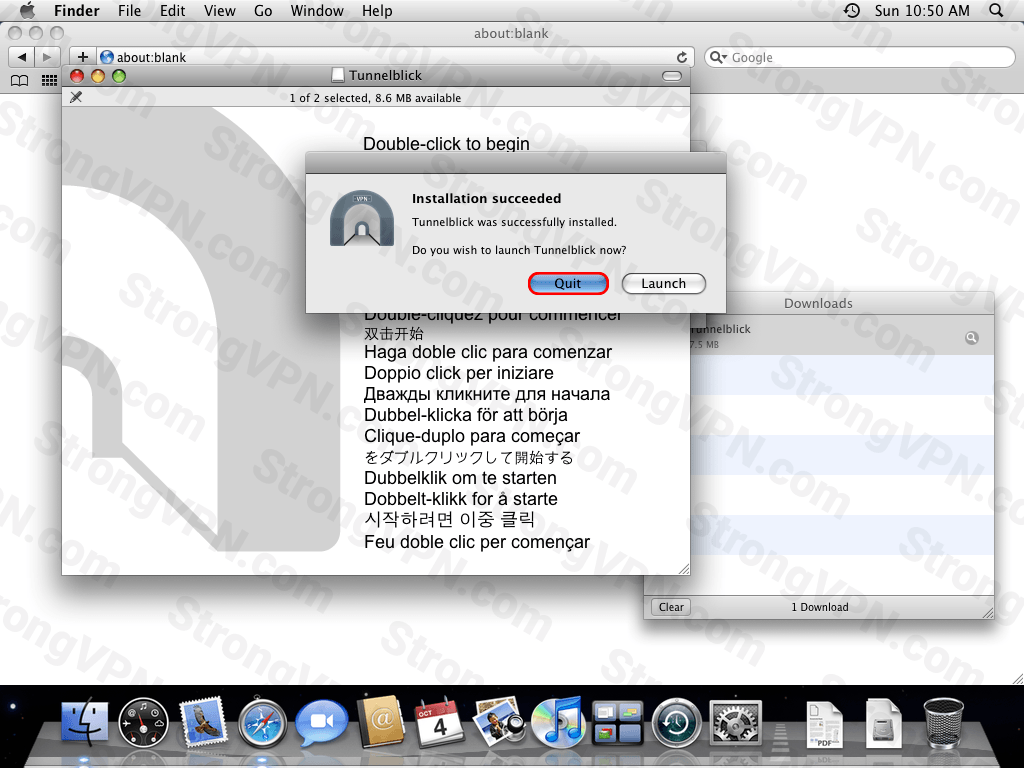Image resolution: width=1024 pixels, height=768 pixels.
Task: Open the Top Sites grid icon
Action: tap(49, 80)
